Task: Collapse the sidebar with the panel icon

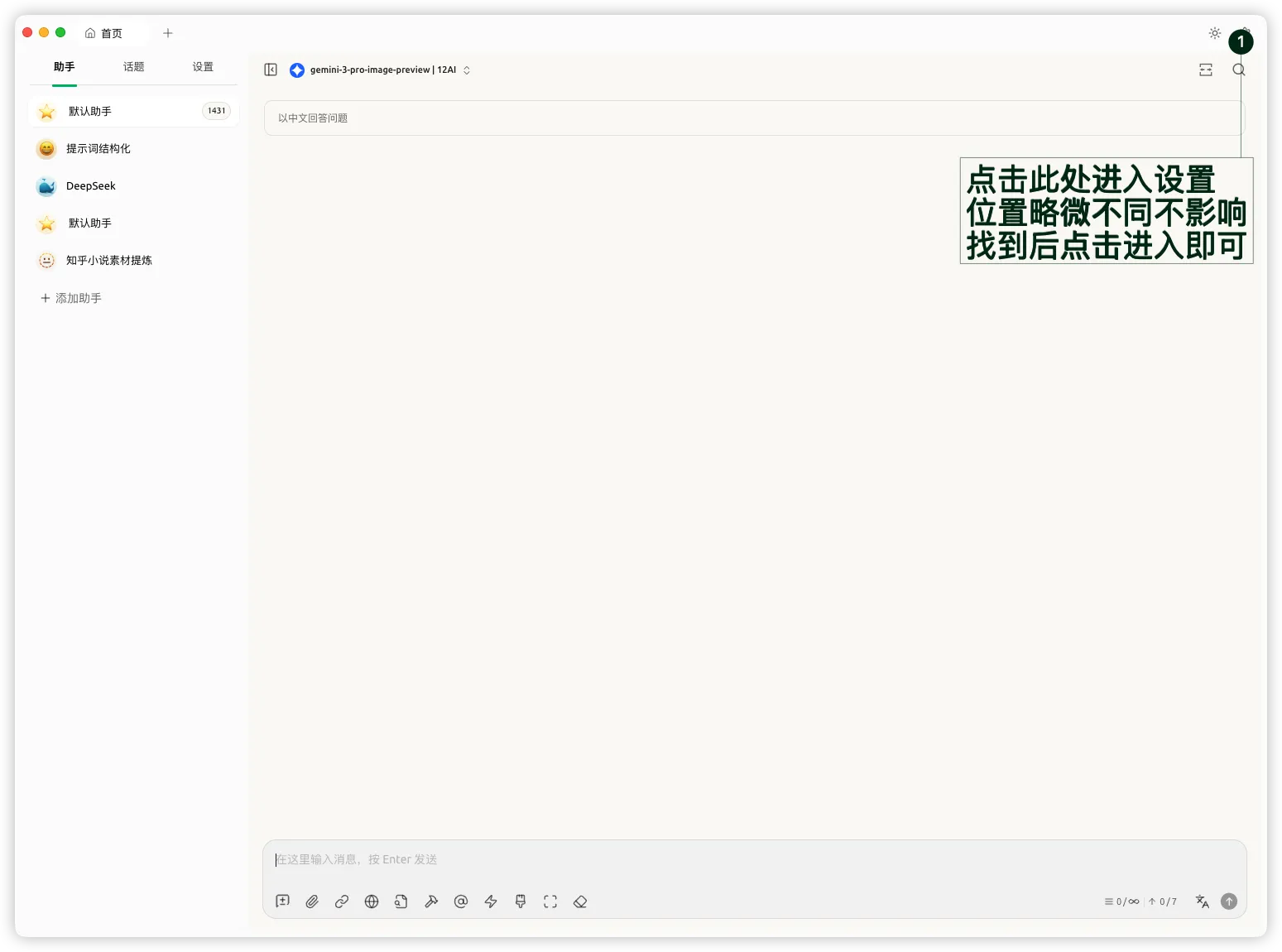Action: click(x=271, y=70)
